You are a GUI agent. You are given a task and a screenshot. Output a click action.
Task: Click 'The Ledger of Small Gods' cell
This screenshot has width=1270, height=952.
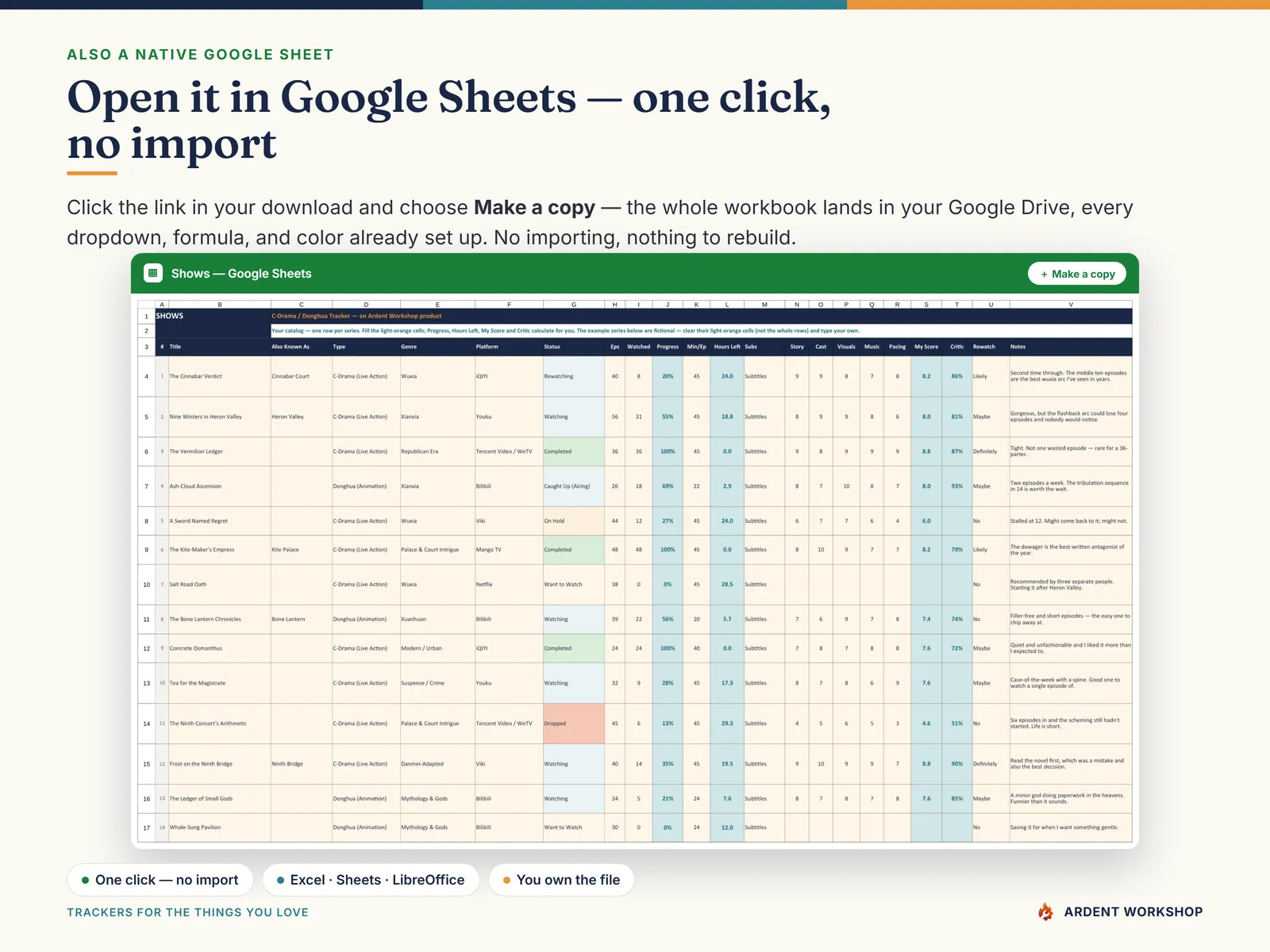tap(220, 799)
